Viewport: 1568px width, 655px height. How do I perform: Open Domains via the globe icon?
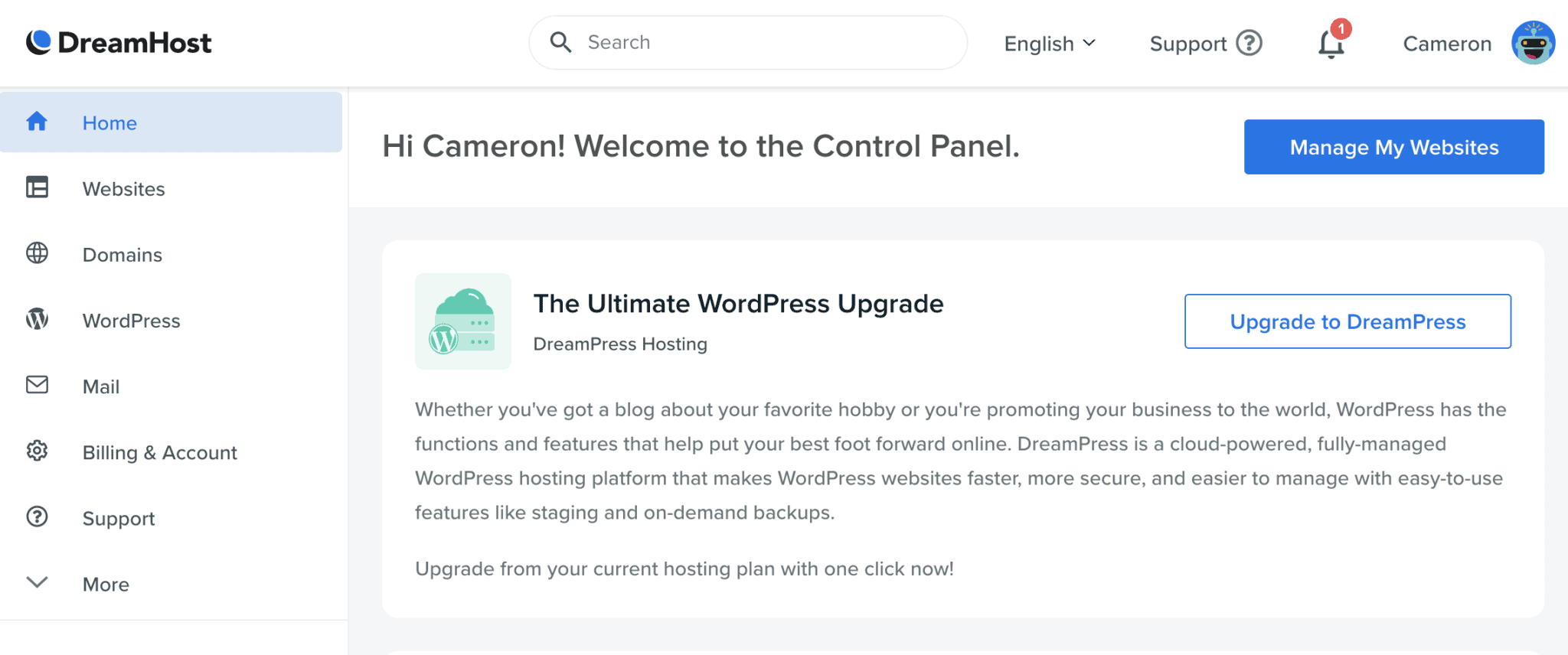tap(37, 253)
